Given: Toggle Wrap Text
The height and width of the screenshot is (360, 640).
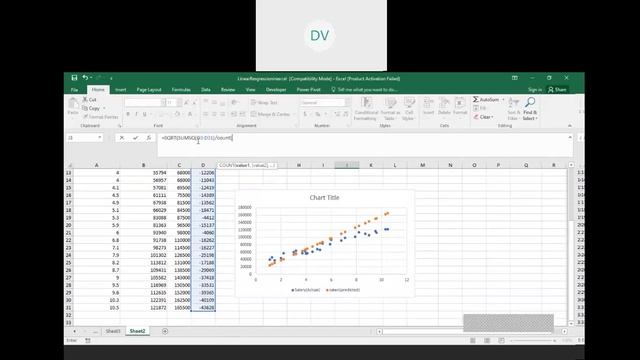Looking at the screenshot, I should coord(264,103).
